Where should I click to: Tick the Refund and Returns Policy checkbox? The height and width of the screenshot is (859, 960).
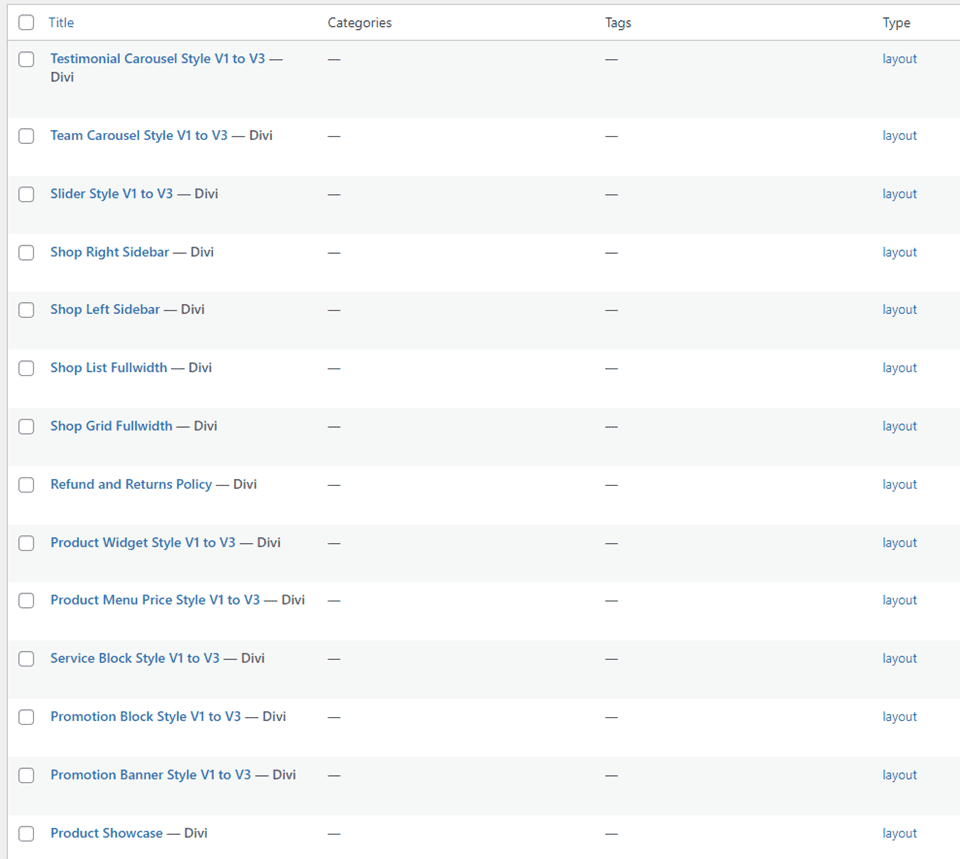click(x=26, y=485)
